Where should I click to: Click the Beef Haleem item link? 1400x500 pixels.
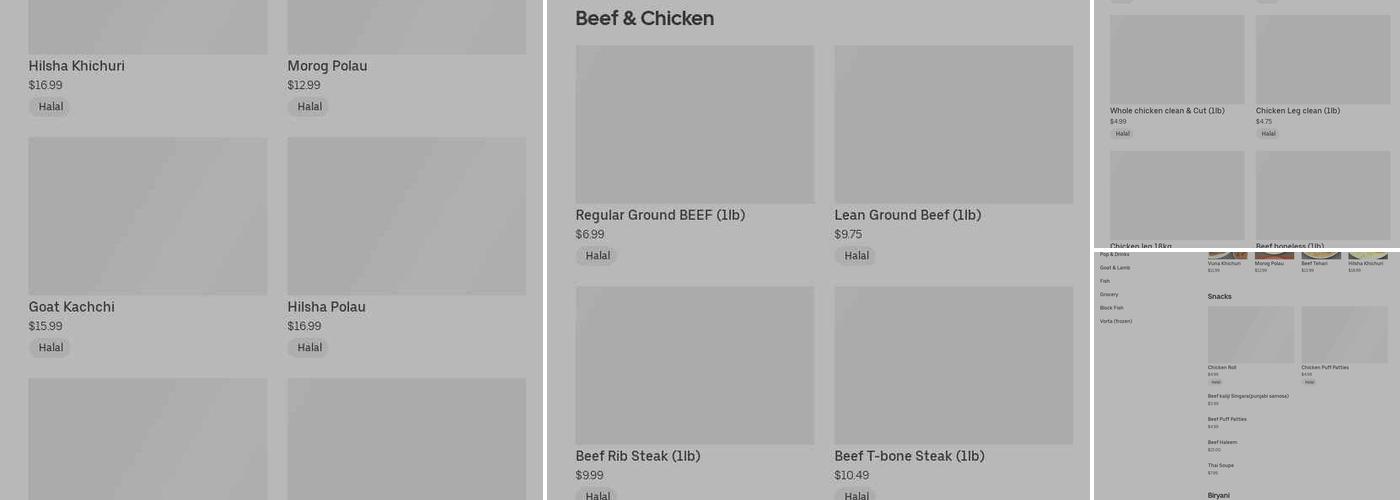point(1222,442)
